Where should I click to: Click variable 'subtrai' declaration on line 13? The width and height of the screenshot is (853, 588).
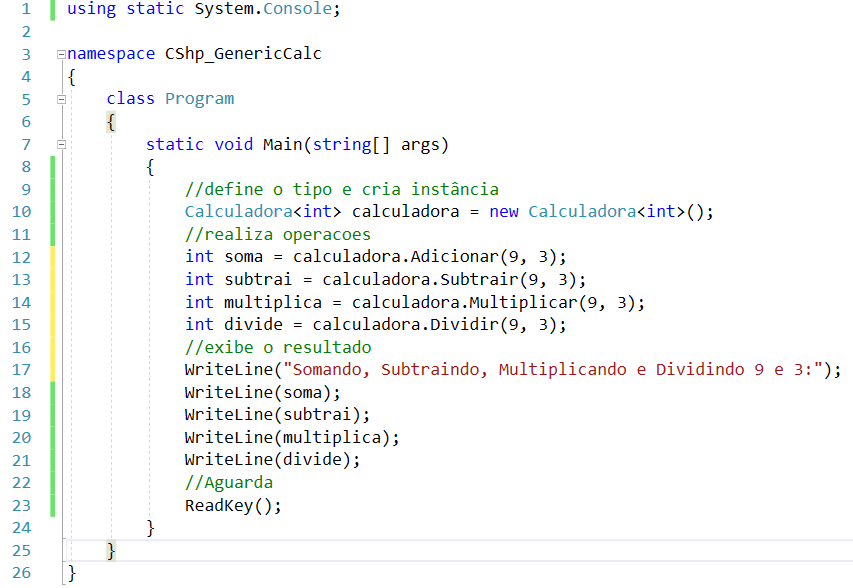click(x=258, y=280)
